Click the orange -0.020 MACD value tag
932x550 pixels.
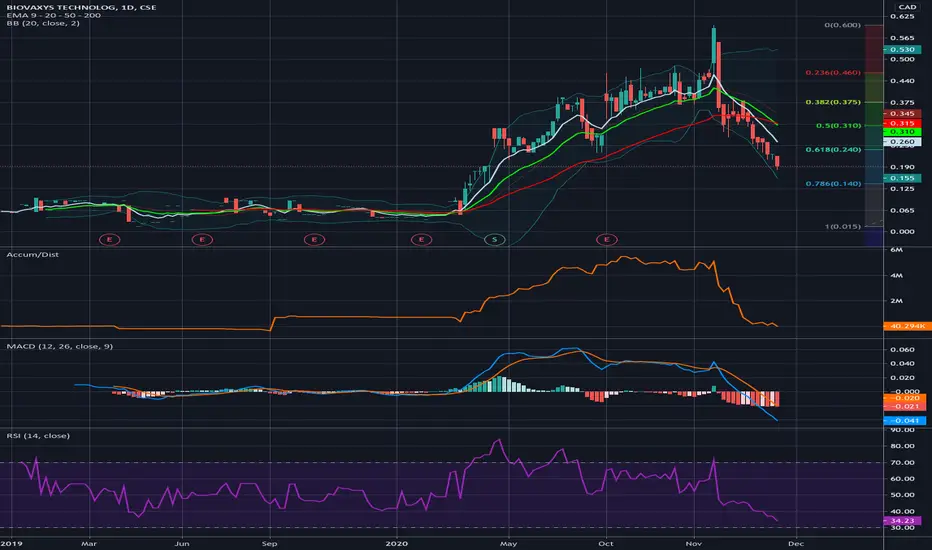coord(905,398)
